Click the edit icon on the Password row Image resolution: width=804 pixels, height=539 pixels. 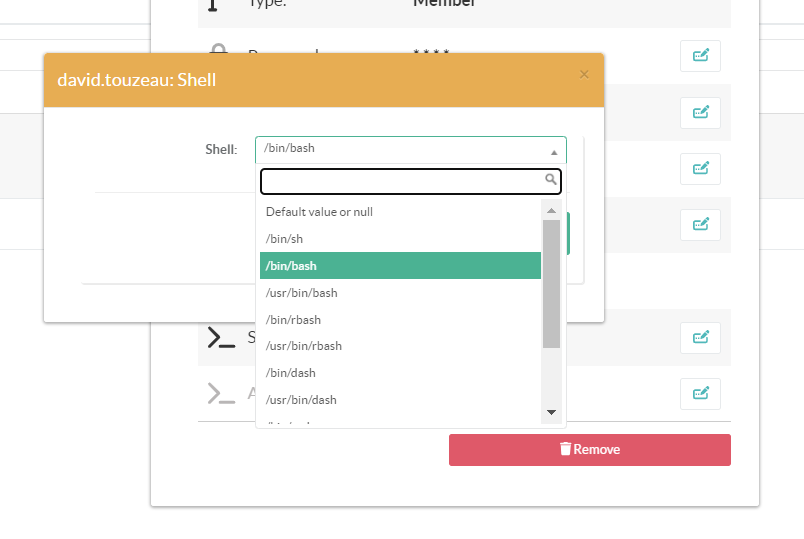pos(700,56)
